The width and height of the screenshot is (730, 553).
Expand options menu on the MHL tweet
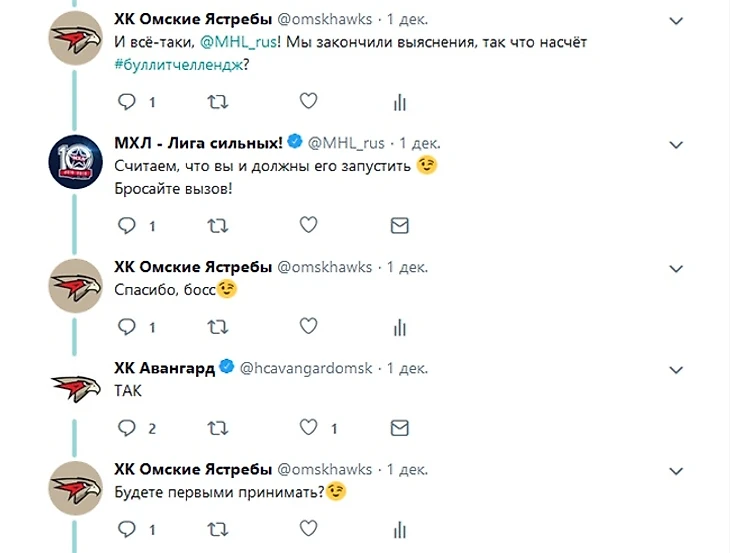tap(675, 145)
